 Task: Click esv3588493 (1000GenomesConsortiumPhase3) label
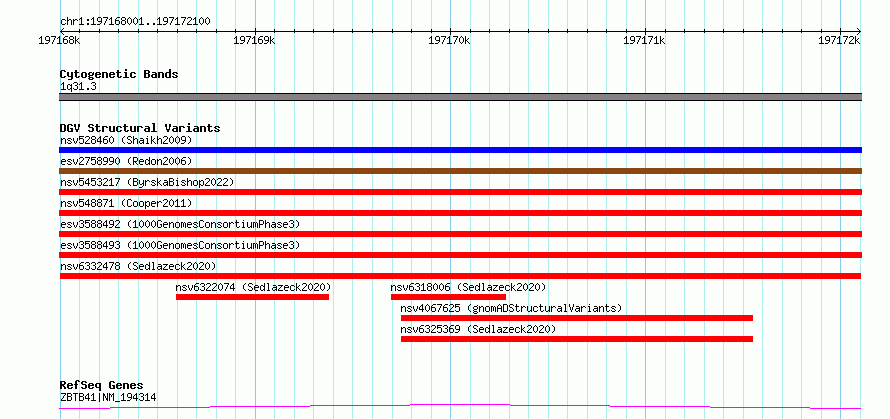pos(180,245)
